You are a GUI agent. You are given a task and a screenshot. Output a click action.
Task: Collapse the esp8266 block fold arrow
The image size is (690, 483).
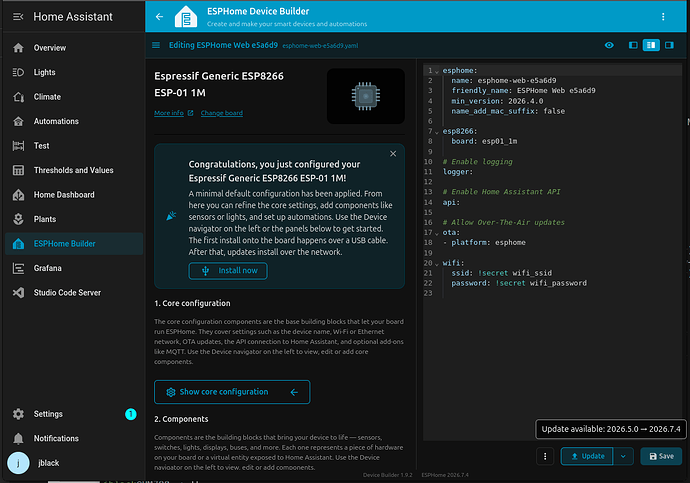click(x=437, y=132)
